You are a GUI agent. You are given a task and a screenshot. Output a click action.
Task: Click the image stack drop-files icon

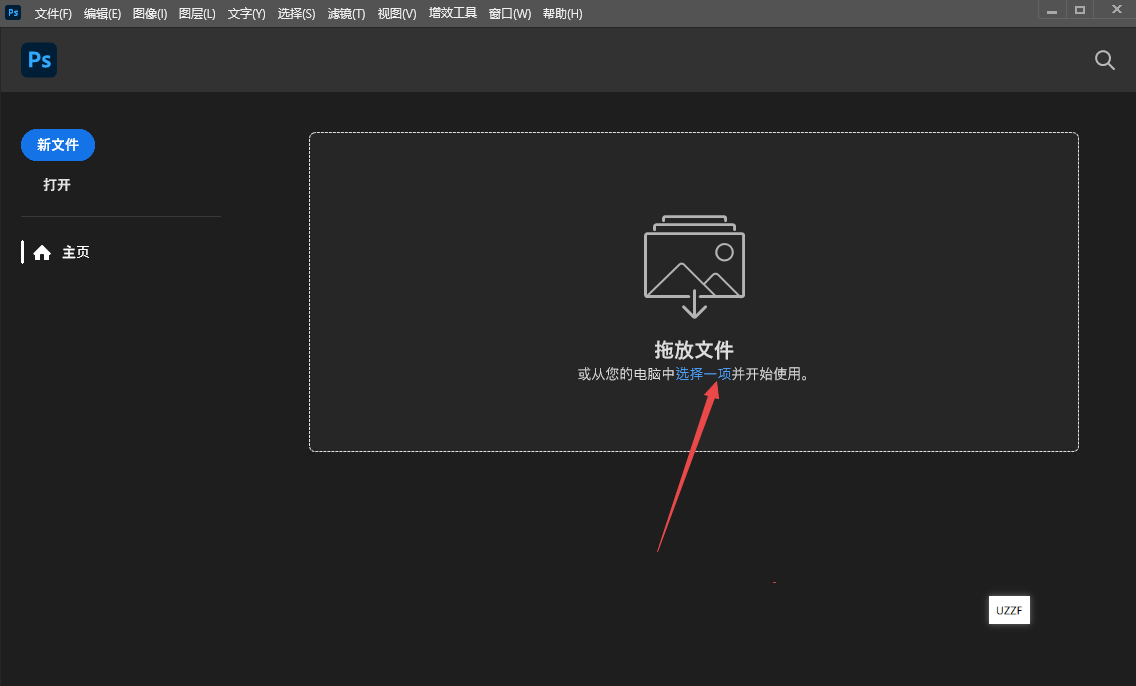coord(694,266)
